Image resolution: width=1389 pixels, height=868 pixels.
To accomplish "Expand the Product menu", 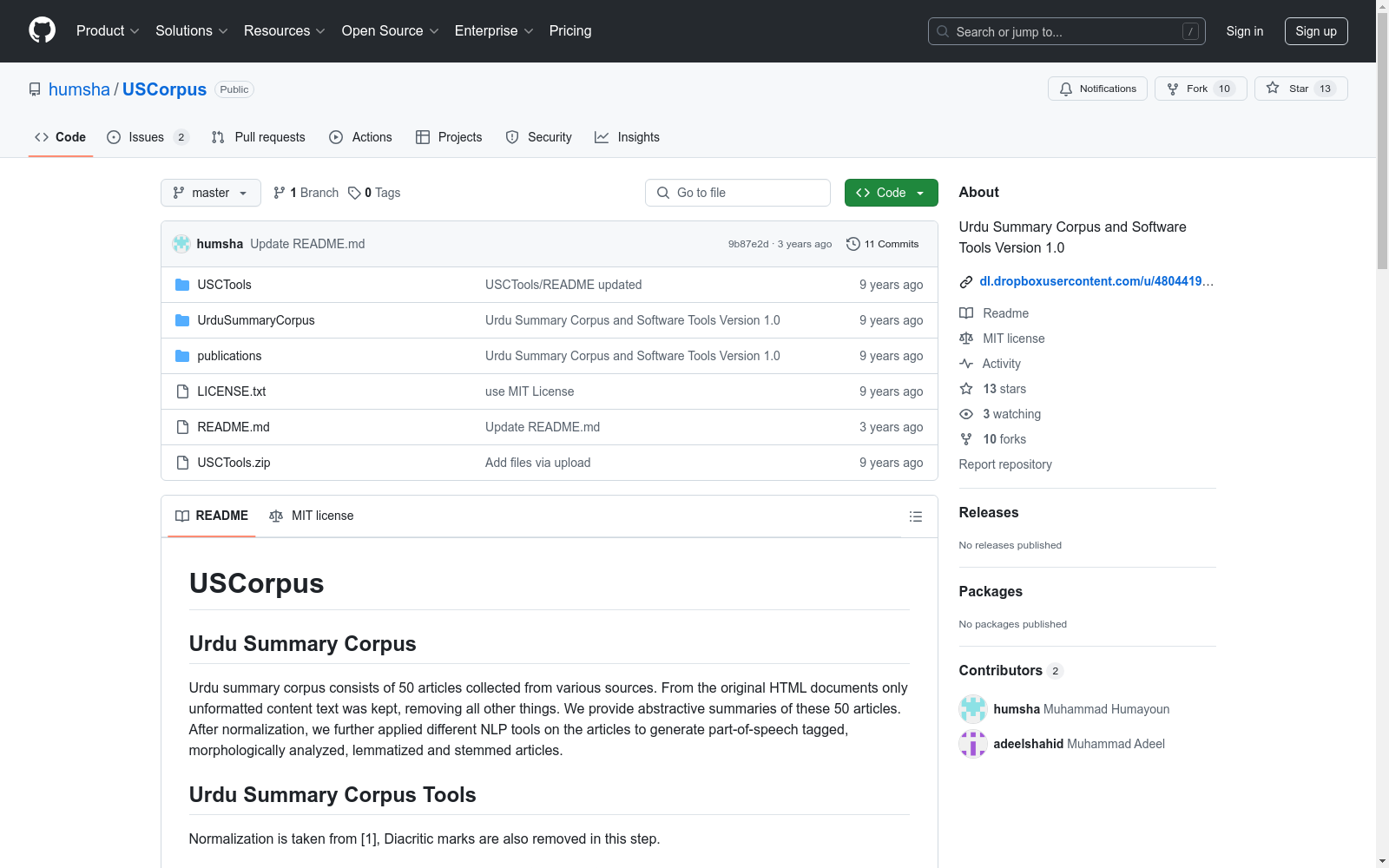I will click(x=108, y=31).
